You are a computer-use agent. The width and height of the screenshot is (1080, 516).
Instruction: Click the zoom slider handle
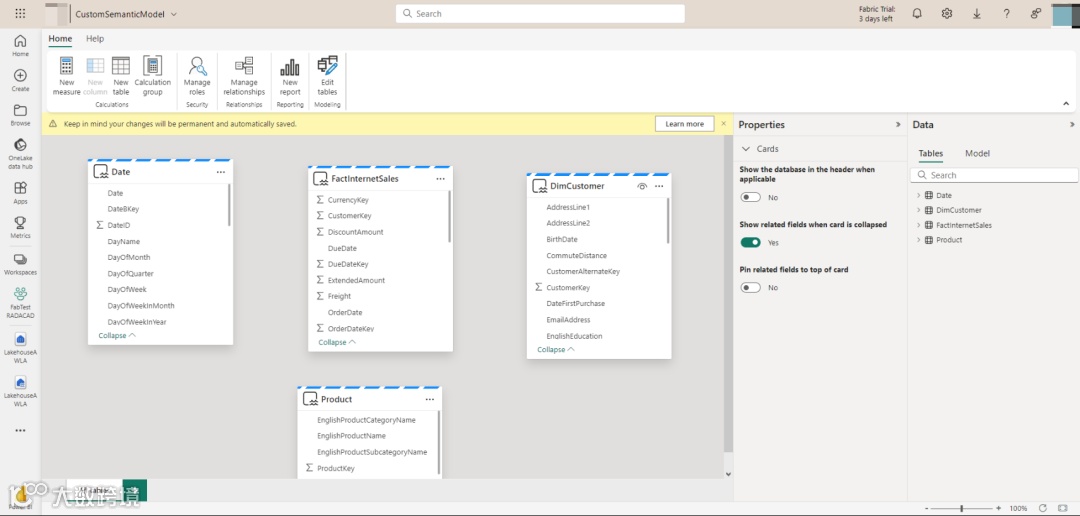[x=962, y=508]
